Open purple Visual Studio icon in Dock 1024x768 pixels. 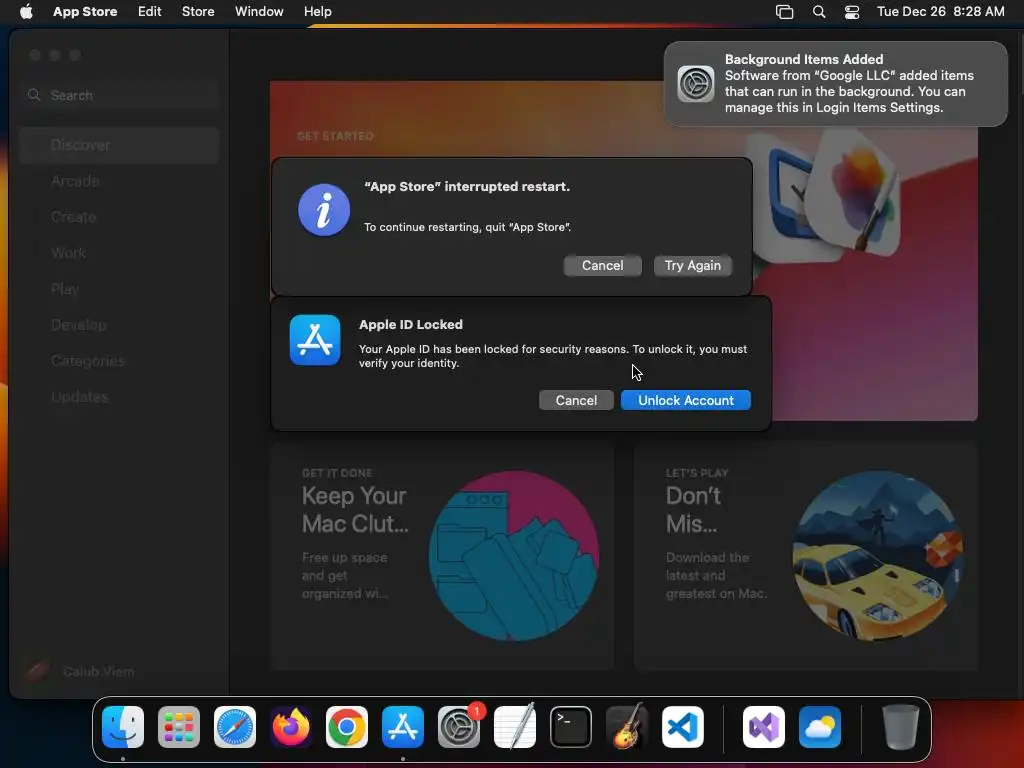(764, 727)
